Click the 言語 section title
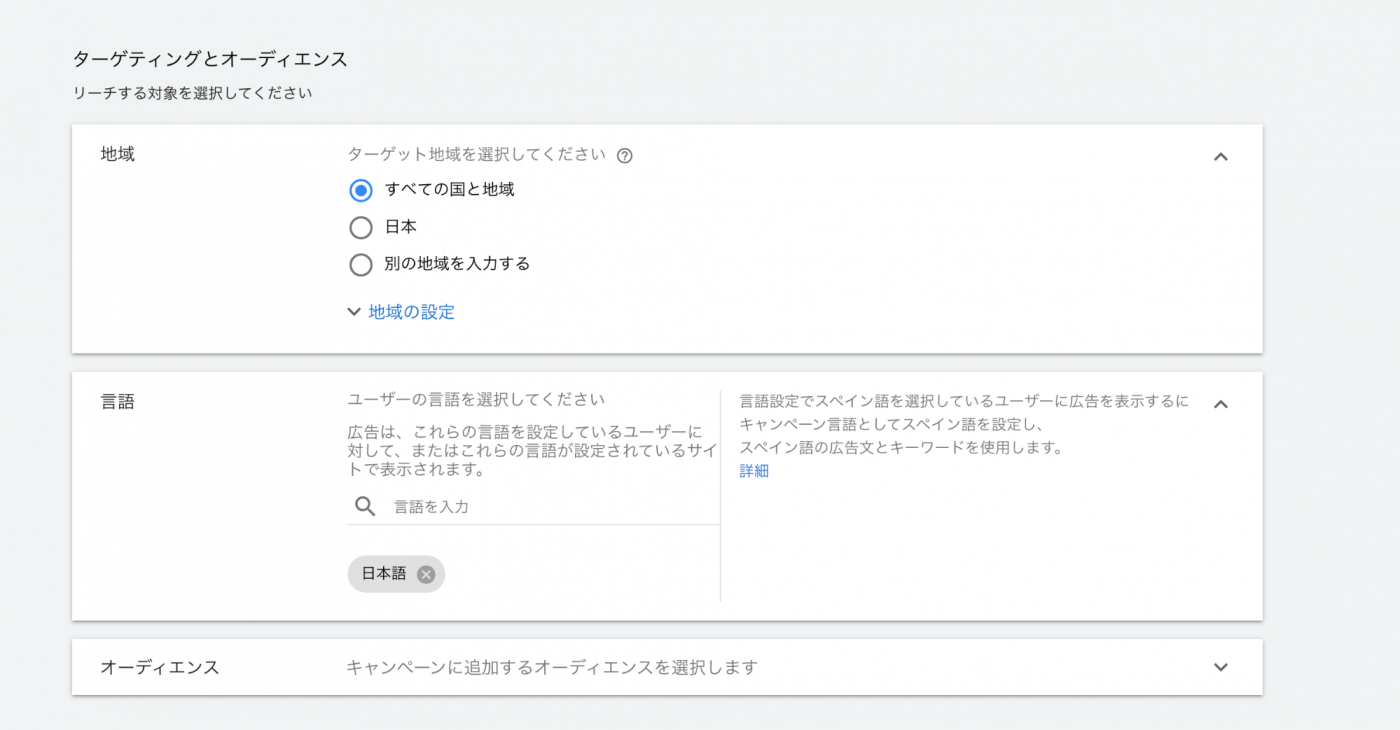 coord(117,403)
